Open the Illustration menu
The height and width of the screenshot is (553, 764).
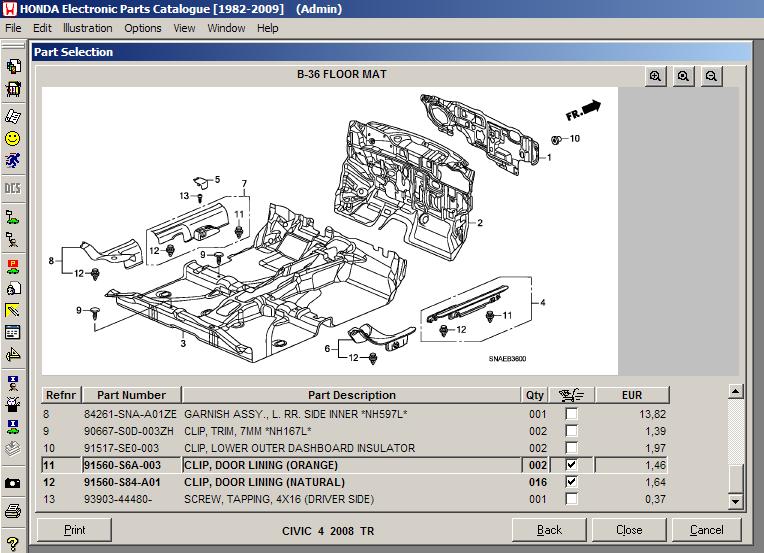tap(88, 28)
